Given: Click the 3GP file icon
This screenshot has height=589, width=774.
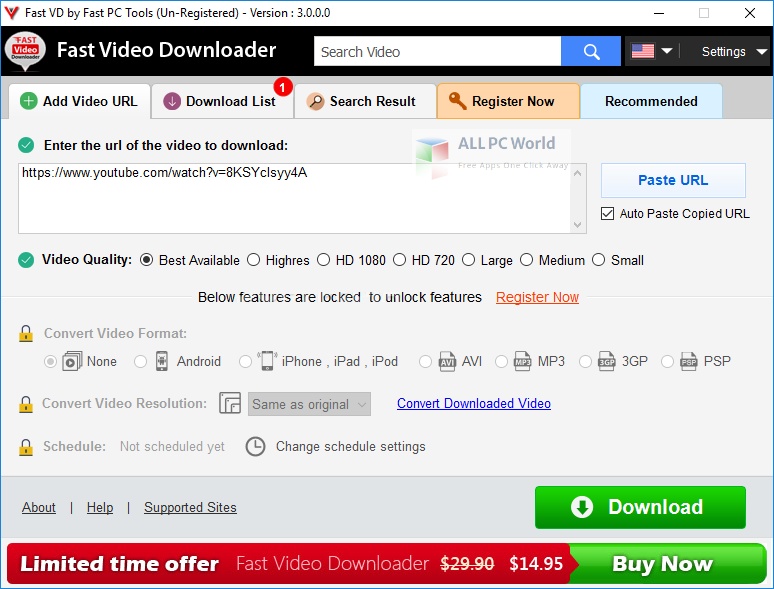Looking at the screenshot, I should (607, 361).
